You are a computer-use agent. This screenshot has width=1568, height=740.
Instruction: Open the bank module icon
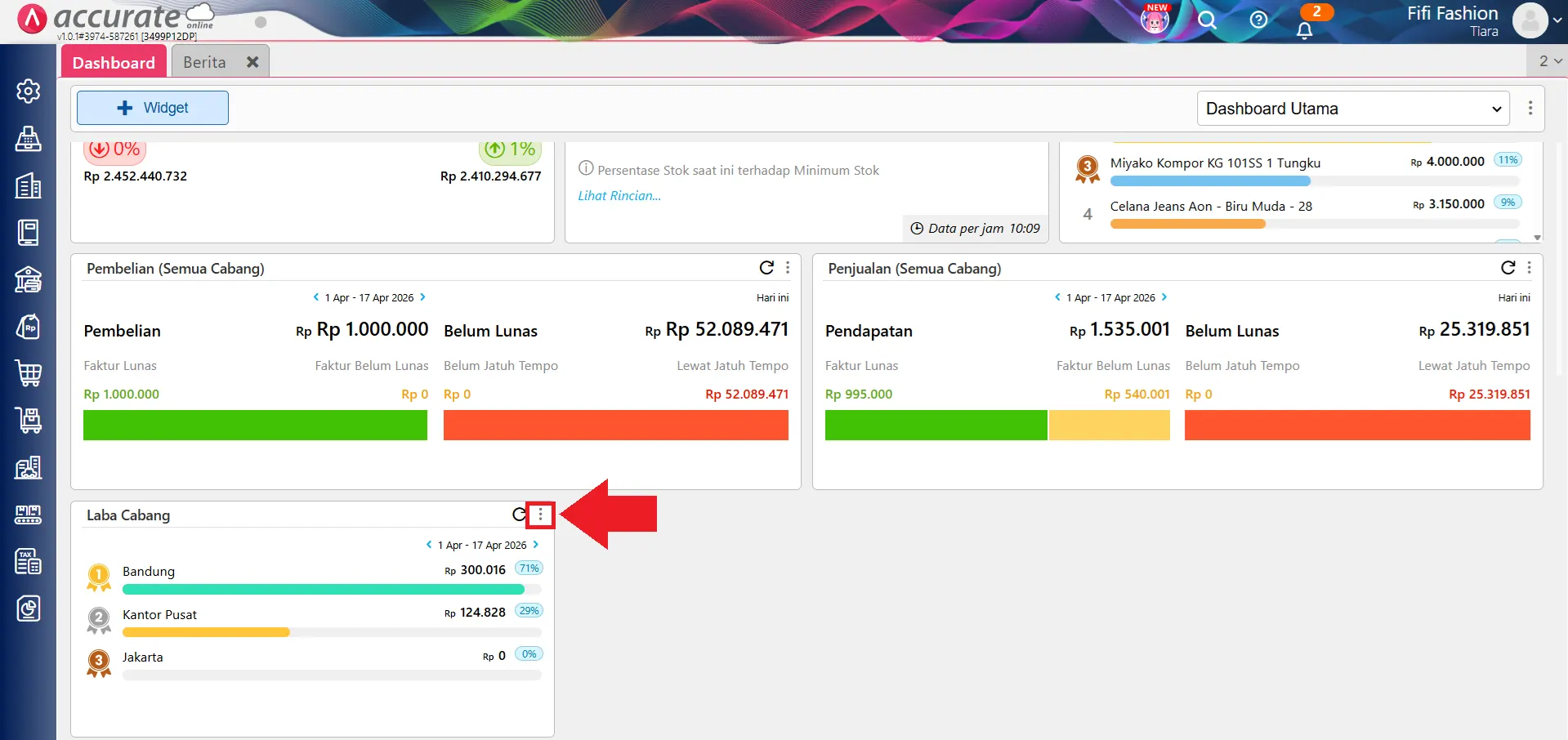(x=29, y=279)
